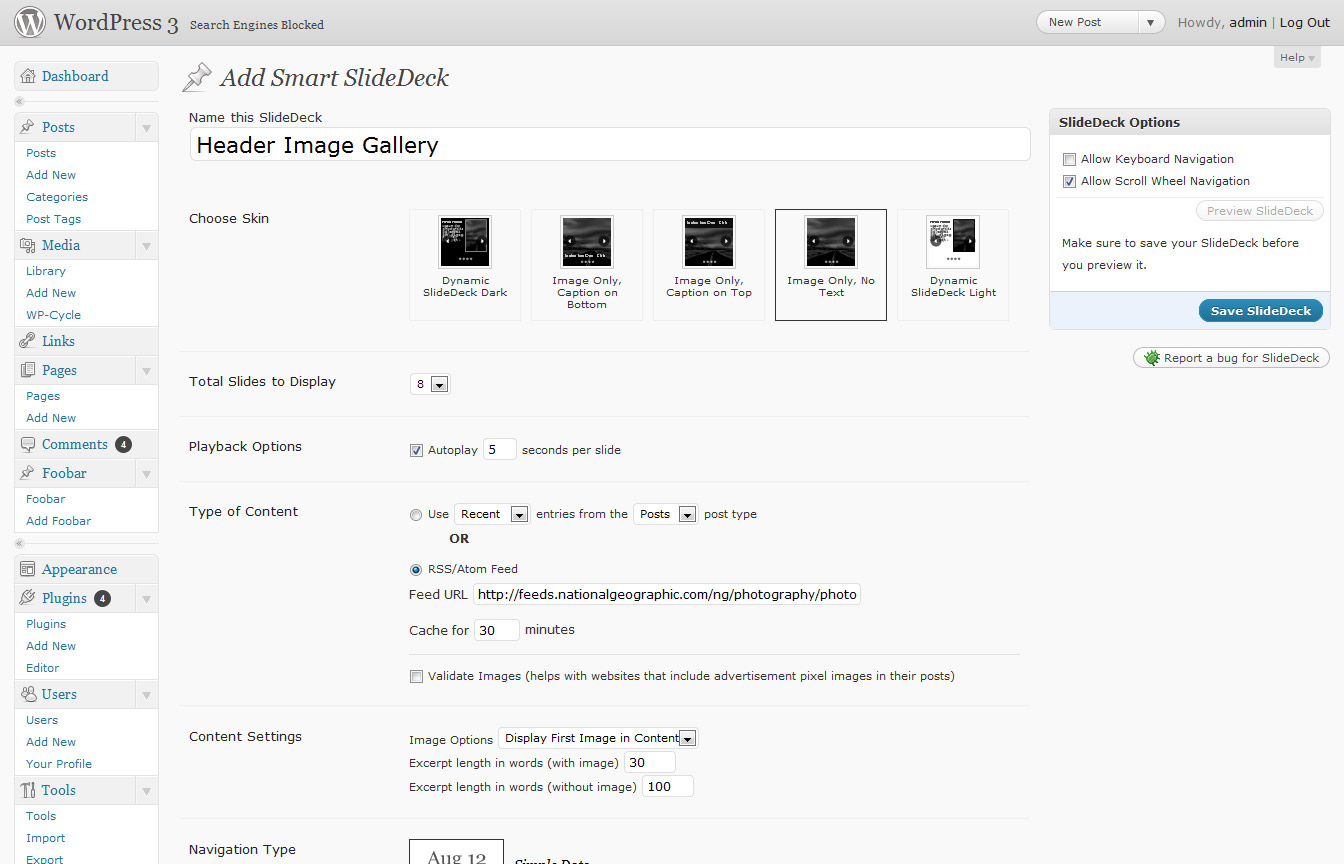1344x864 pixels.
Task: Enable Allow Keyboard Navigation checkbox
Action: pos(1069,160)
